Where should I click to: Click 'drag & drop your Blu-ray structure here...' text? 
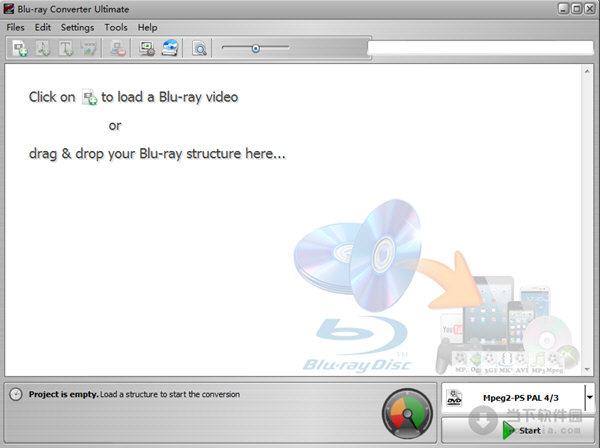[x=157, y=154]
